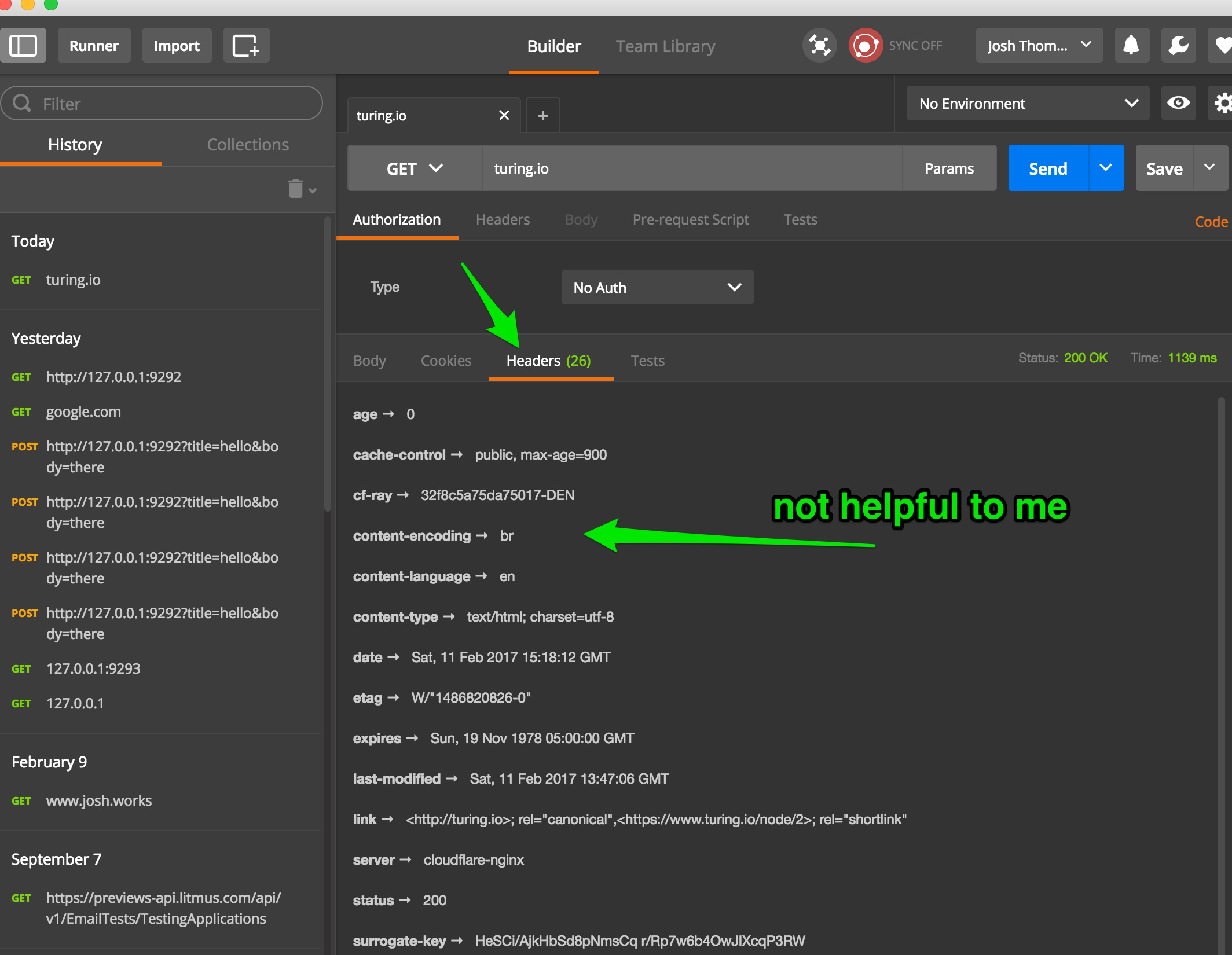Switch to Team Library tab
The width and height of the screenshot is (1232, 955).
pyautogui.click(x=665, y=46)
